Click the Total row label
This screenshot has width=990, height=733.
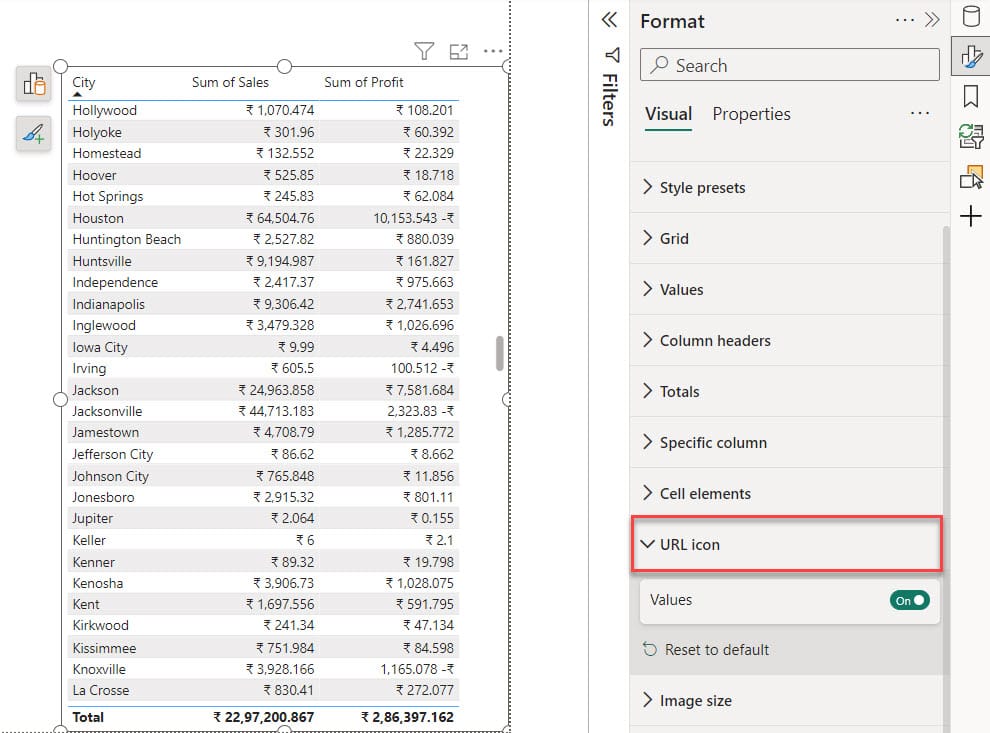(88, 717)
